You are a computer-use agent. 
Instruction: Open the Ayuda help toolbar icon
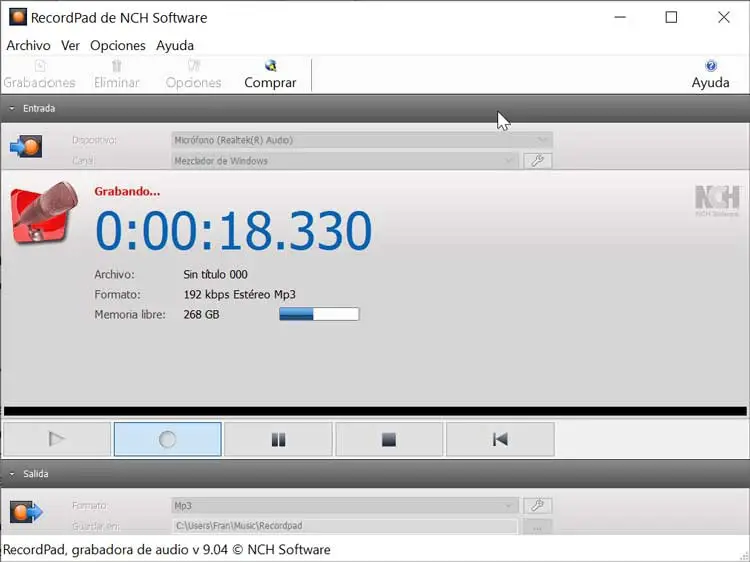tap(711, 66)
